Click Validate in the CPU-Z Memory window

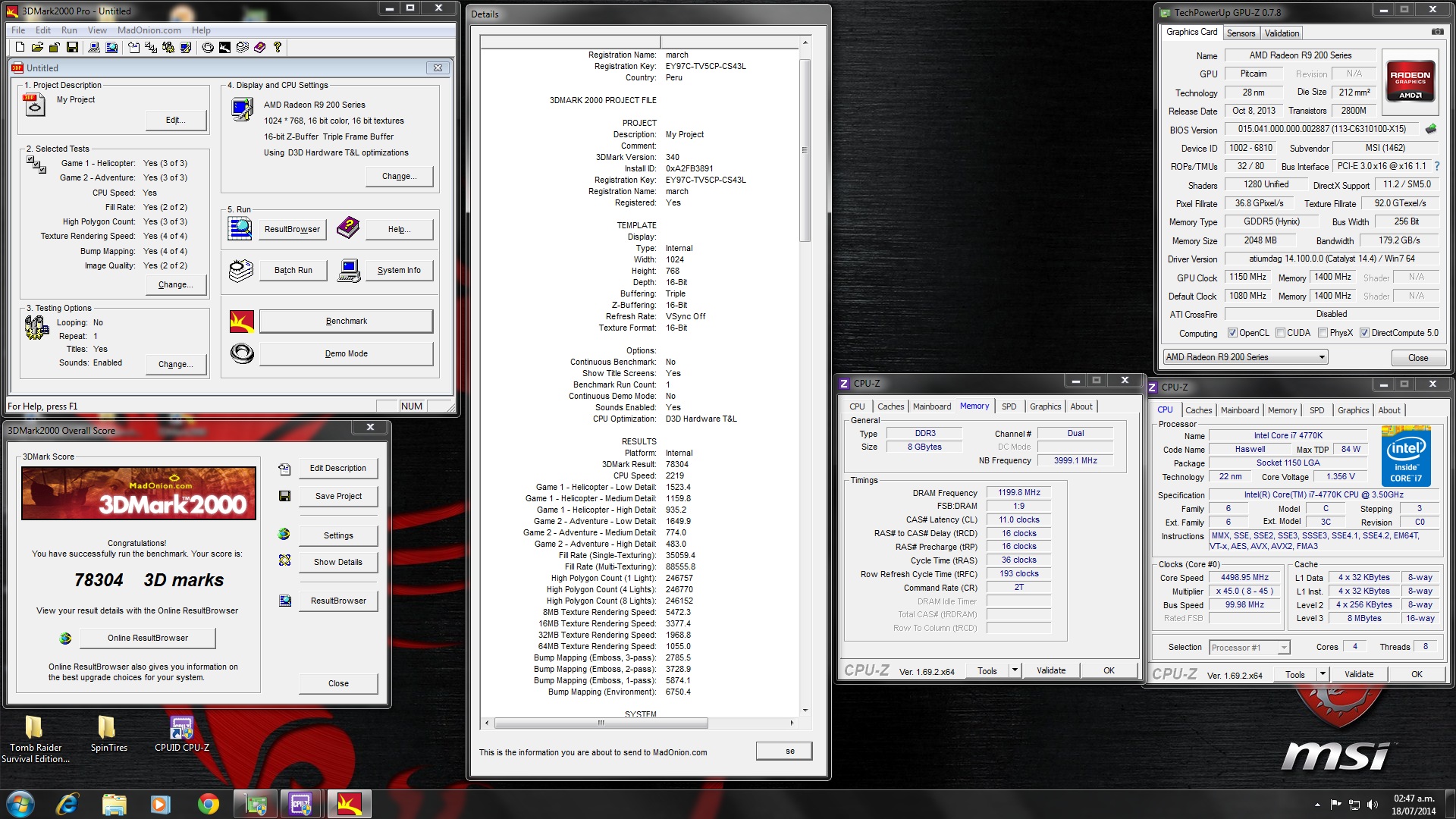[1051, 670]
